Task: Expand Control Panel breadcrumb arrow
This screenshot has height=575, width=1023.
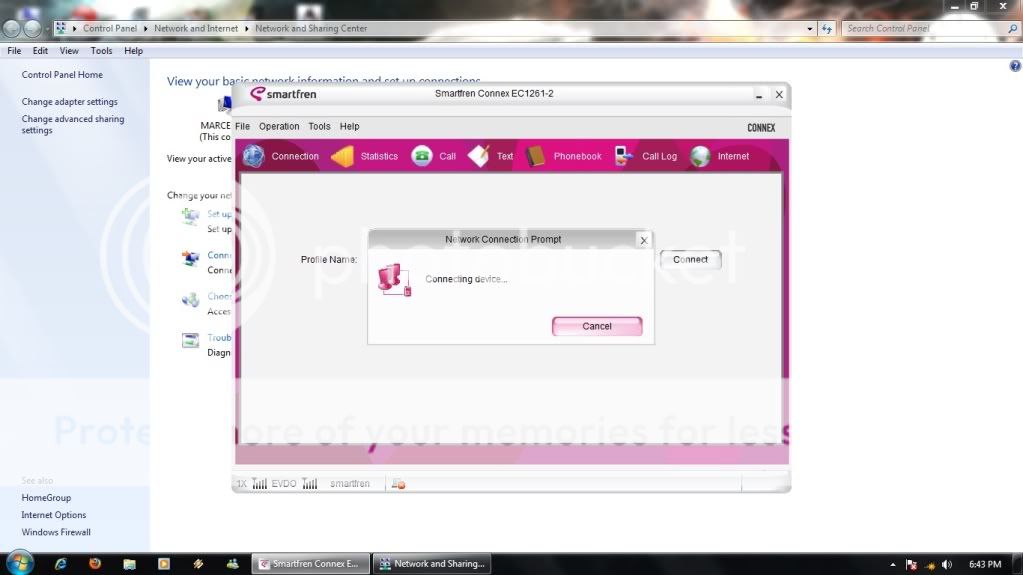Action: pos(145,29)
